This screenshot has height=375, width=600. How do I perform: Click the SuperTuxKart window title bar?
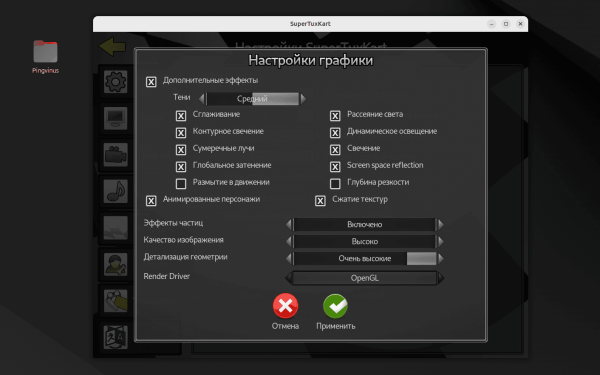pos(310,24)
